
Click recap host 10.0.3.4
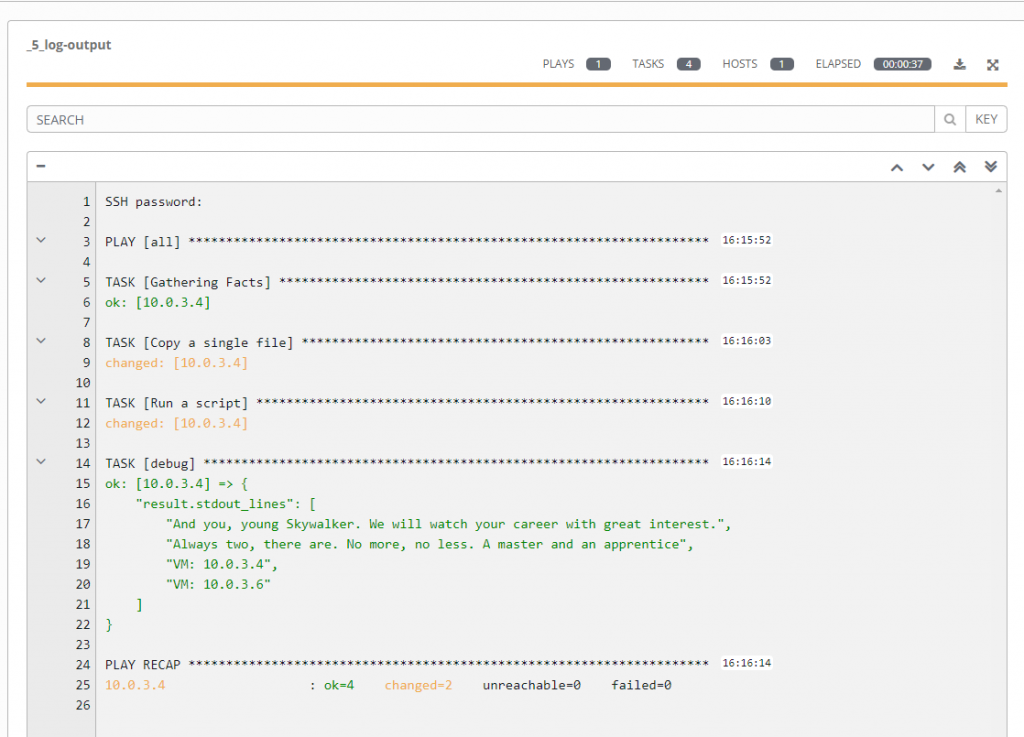tap(135, 685)
